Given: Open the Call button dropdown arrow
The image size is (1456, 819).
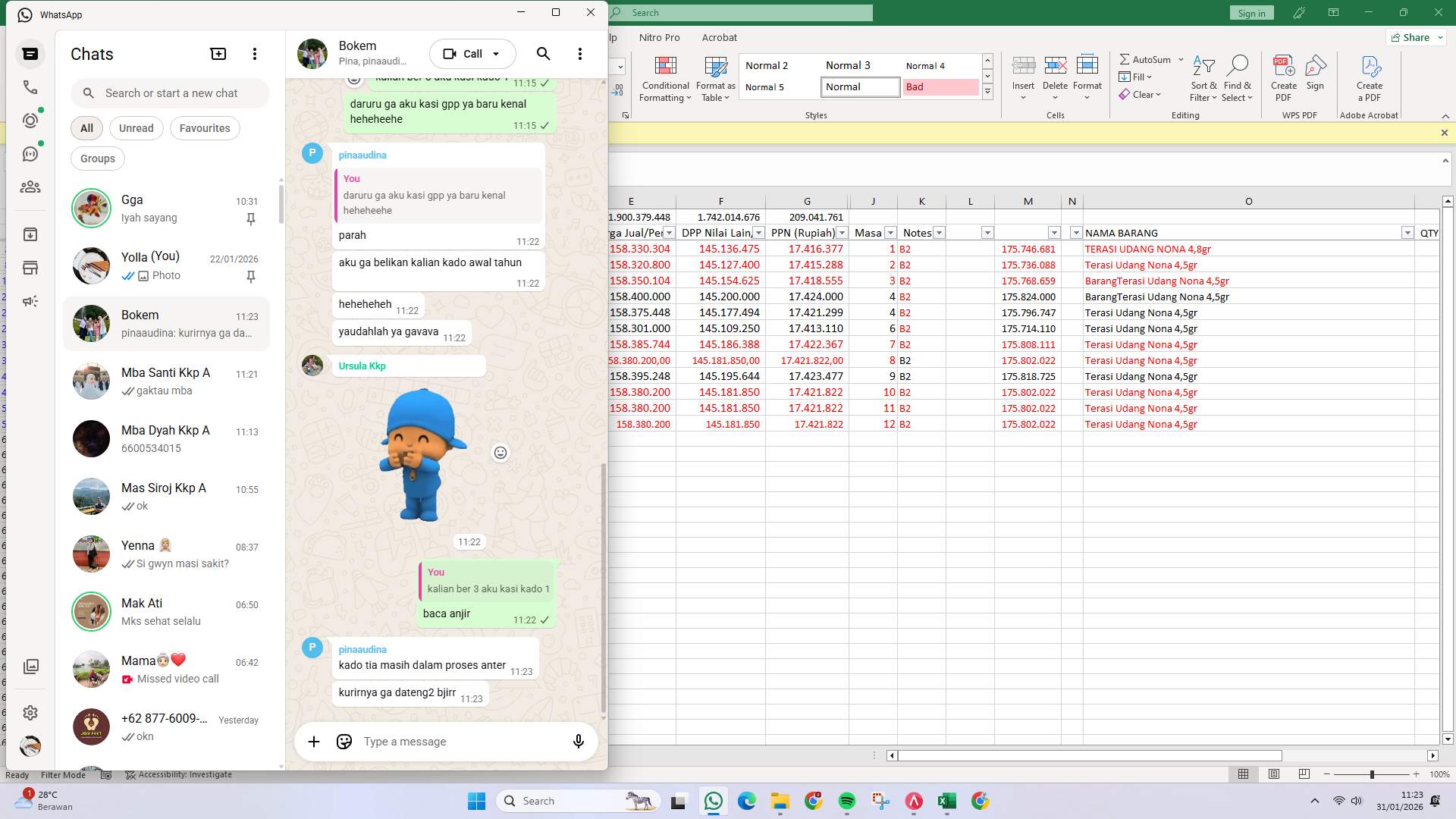Looking at the screenshot, I should click(x=496, y=54).
